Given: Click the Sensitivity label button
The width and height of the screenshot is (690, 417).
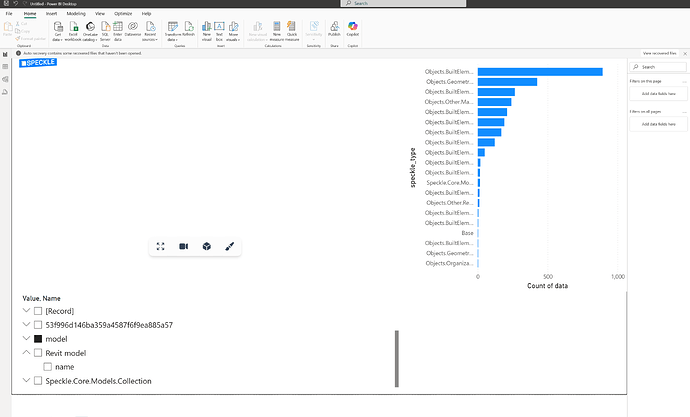Looking at the screenshot, I should 314,31.
